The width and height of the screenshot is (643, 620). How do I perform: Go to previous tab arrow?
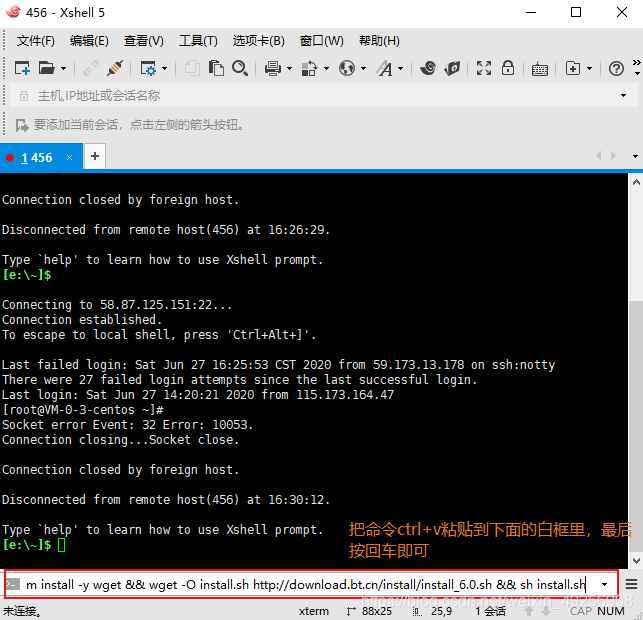pyautogui.click(x=599, y=155)
